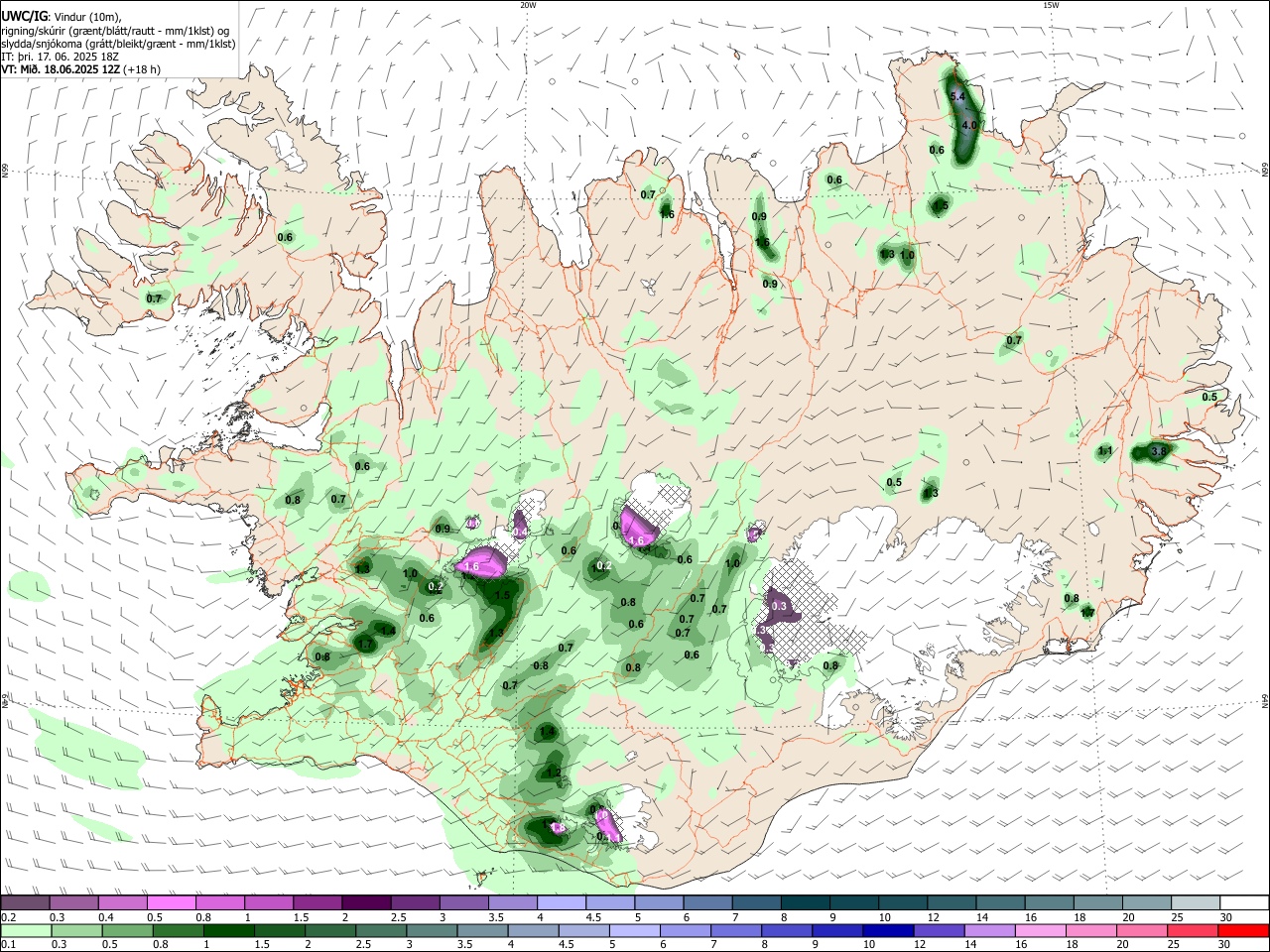Click the 'IT: þri. 17. 06. 2025 18Z' initial time
Viewport: 1270px width, 952px height.
[62, 57]
